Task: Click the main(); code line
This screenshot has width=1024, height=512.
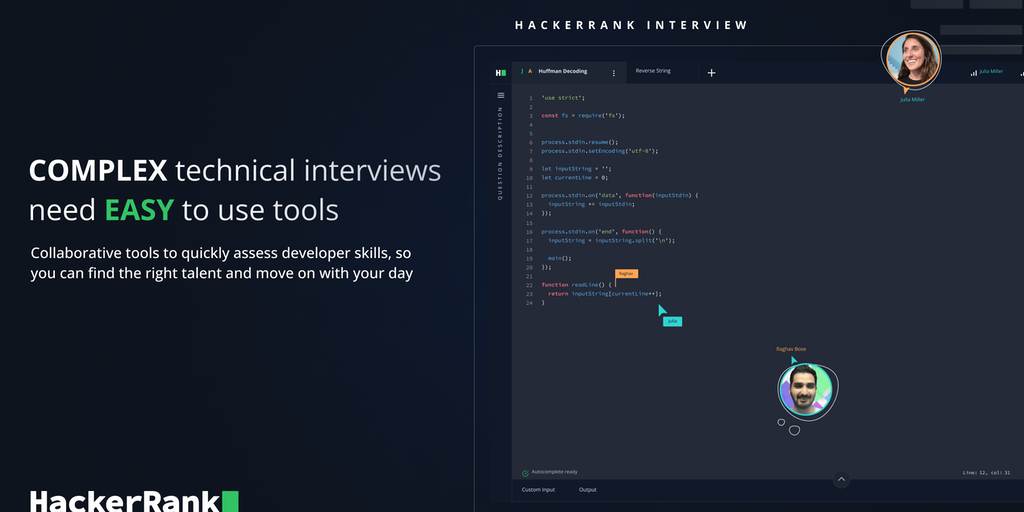Action: [560, 258]
